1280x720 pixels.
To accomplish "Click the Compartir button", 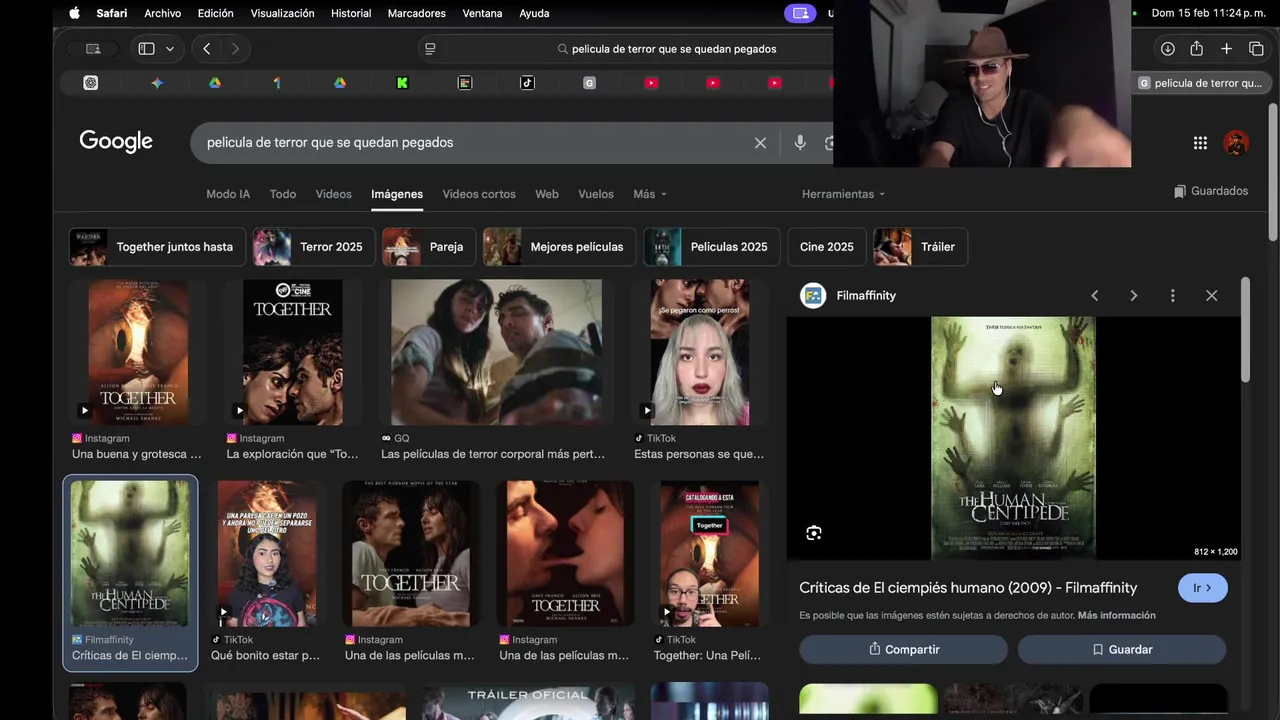I will 904,649.
